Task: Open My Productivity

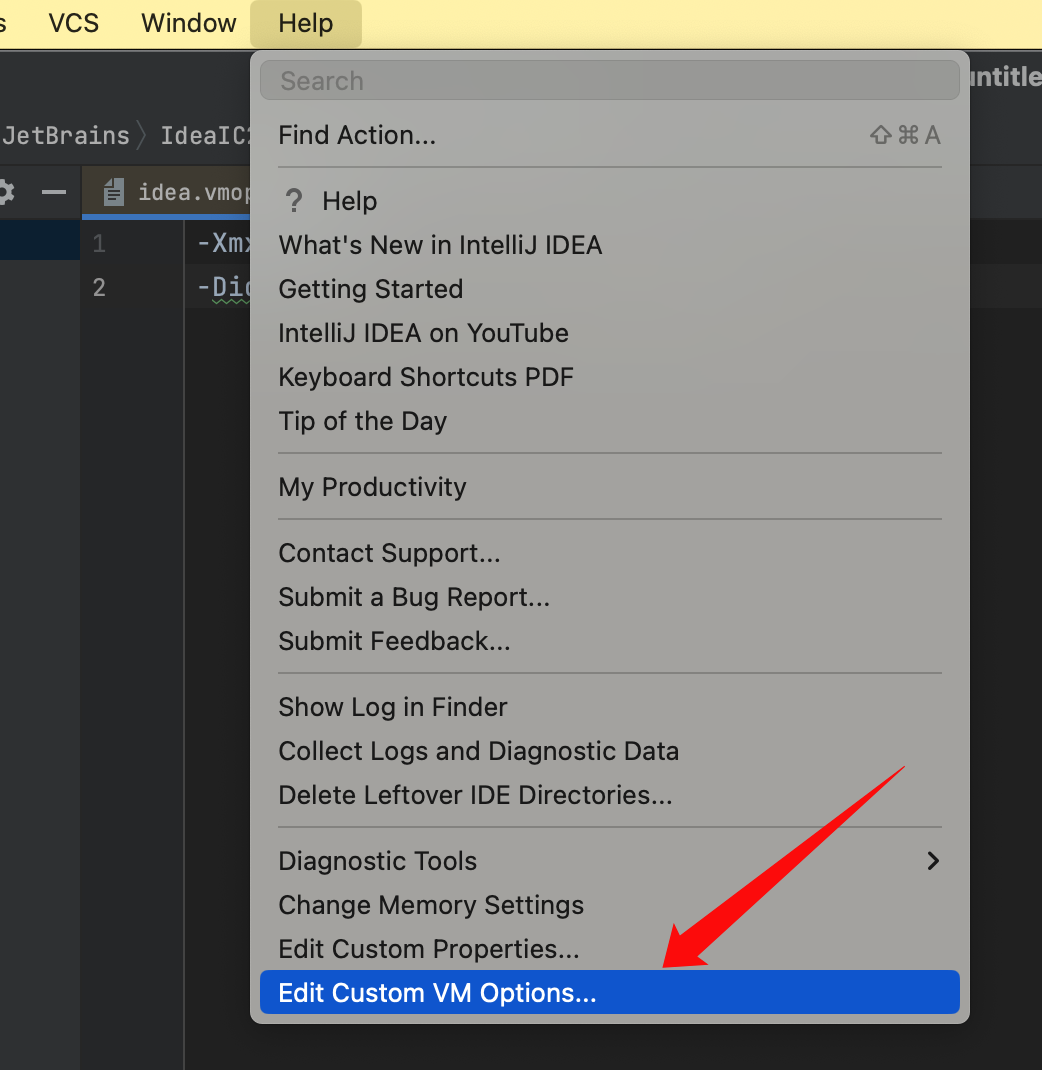Action: click(372, 487)
